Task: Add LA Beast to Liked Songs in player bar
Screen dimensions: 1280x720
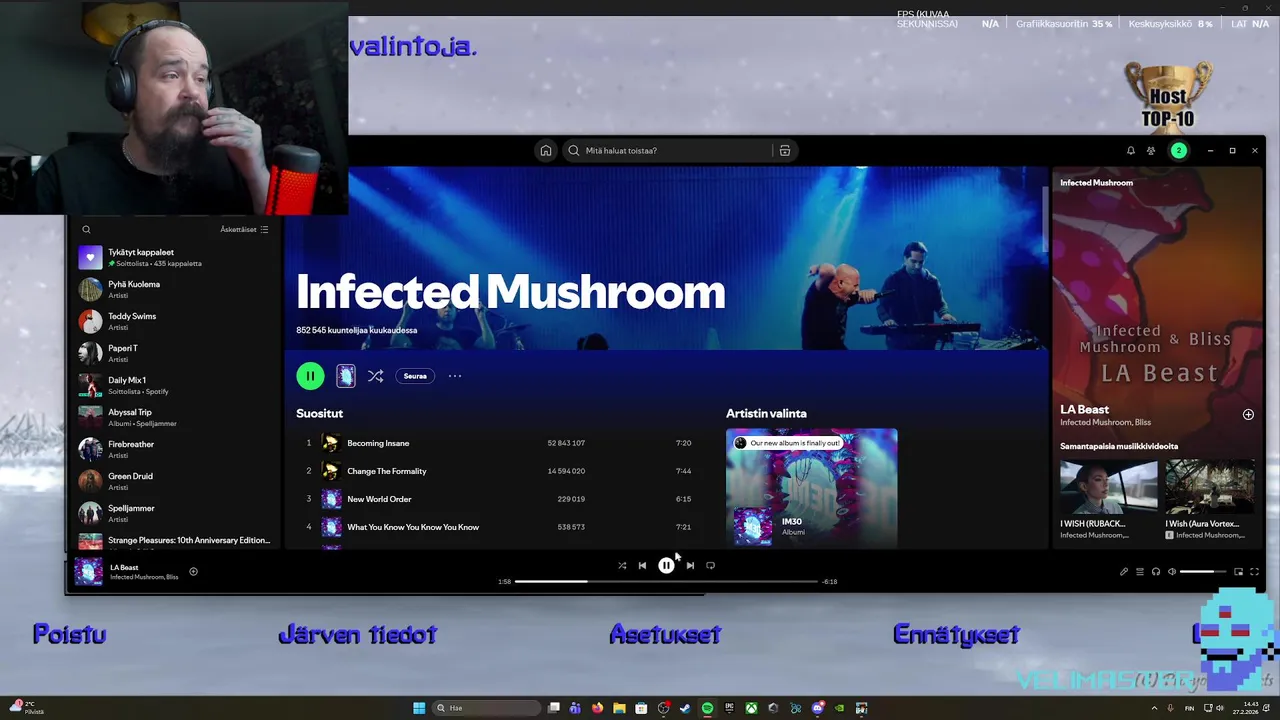Action: point(193,572)
